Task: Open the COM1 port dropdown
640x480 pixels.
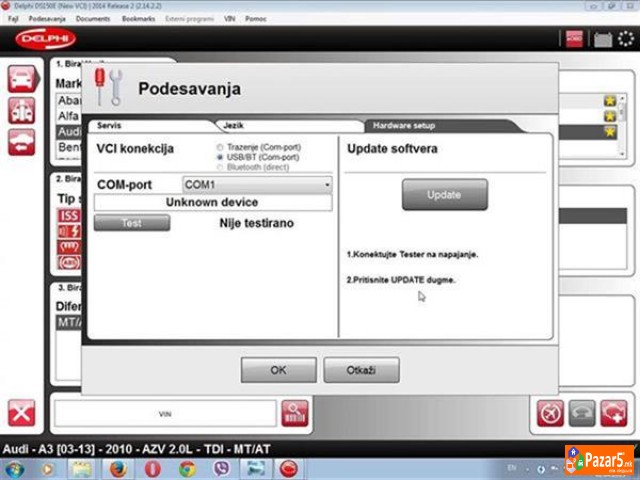Action: click(257, 185)
